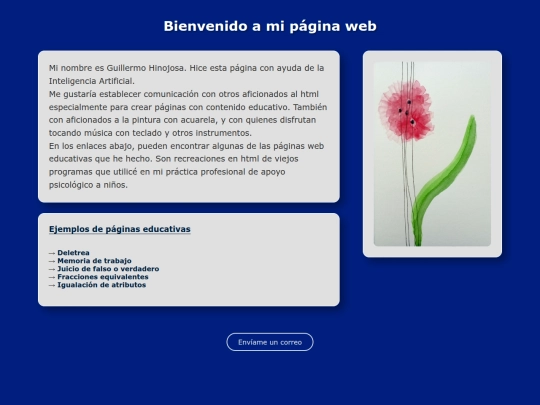
Task: Click the Envíame un correo button
Action: tap(270, 342)
